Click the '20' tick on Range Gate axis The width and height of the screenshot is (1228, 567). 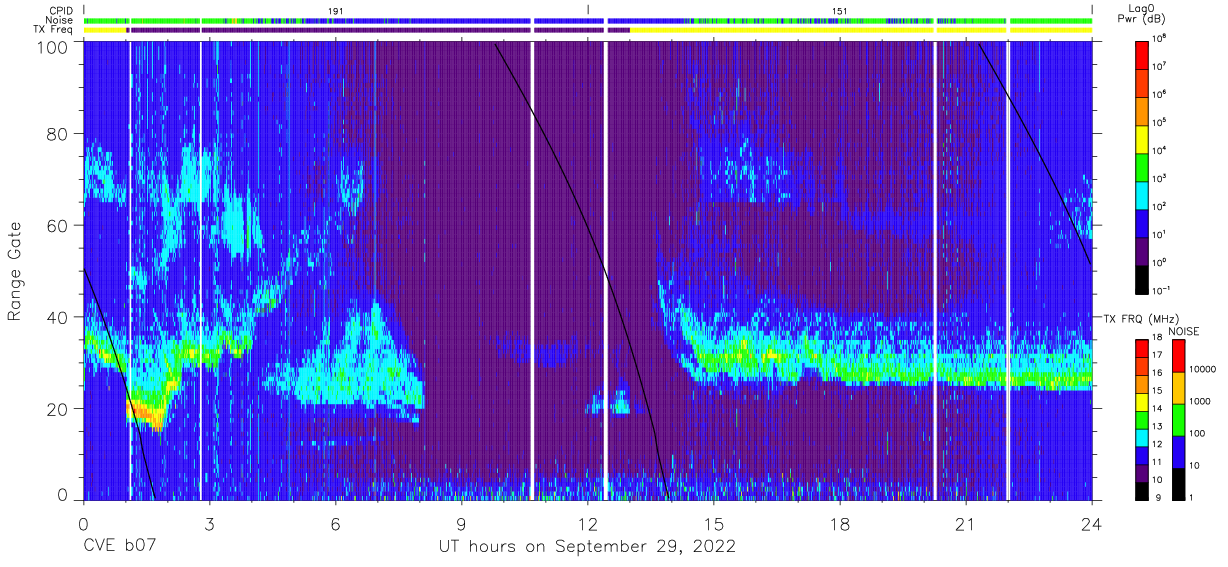click(58, 409)
